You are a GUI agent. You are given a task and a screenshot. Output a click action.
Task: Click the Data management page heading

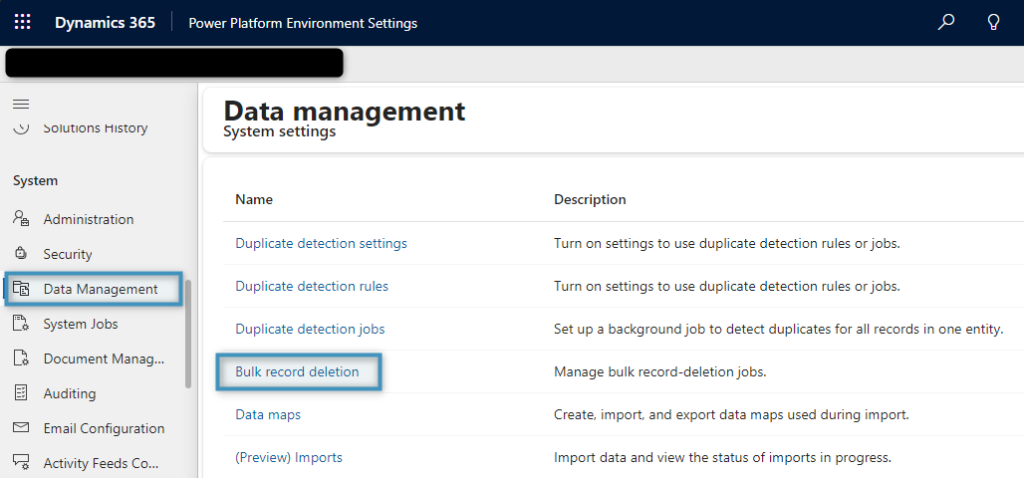344,110
